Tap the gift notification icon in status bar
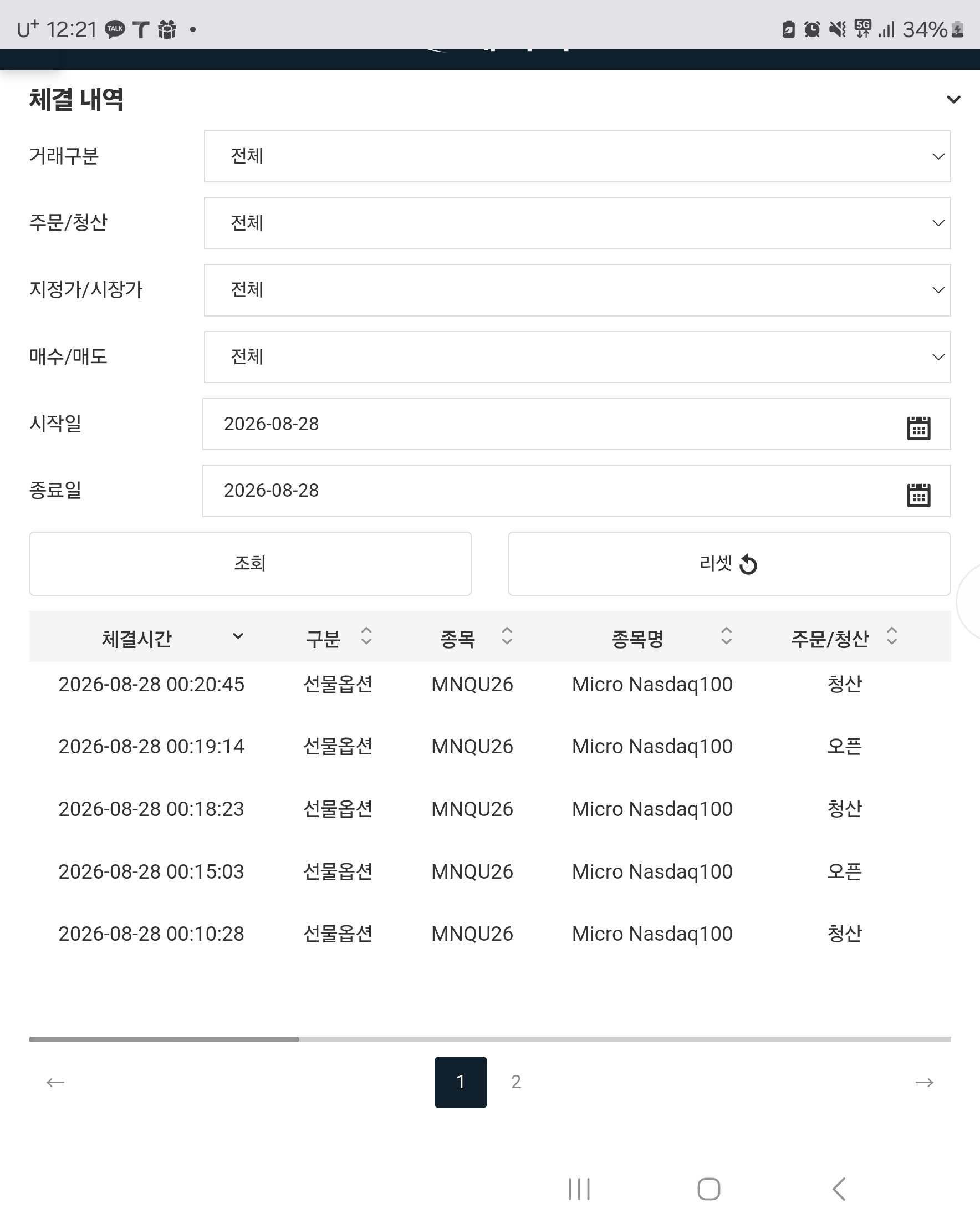This screenshot has height=1224, width=980. pyautogui.click(x=167, y=29)
